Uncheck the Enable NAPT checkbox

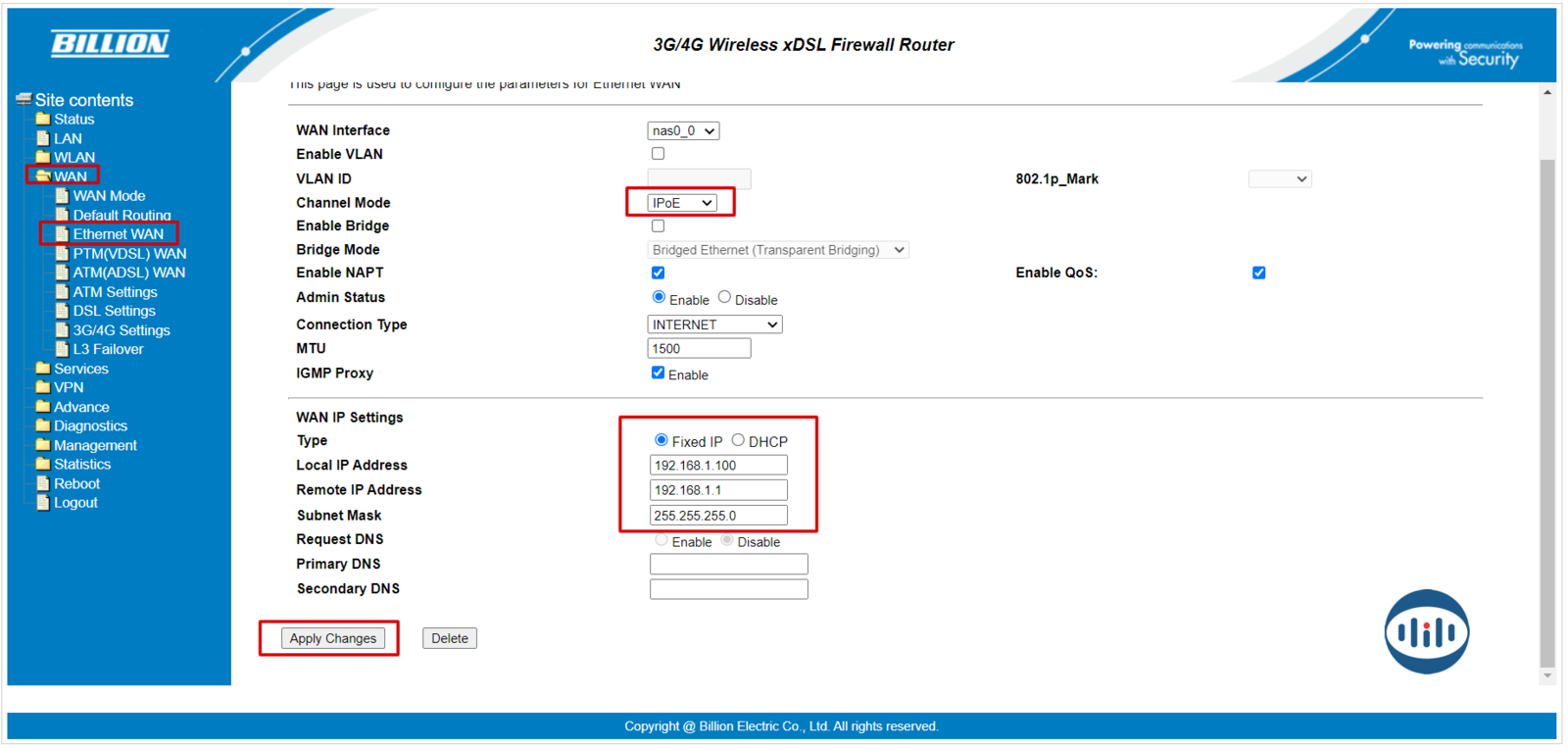pyautogui.click(x=658, y=273)
